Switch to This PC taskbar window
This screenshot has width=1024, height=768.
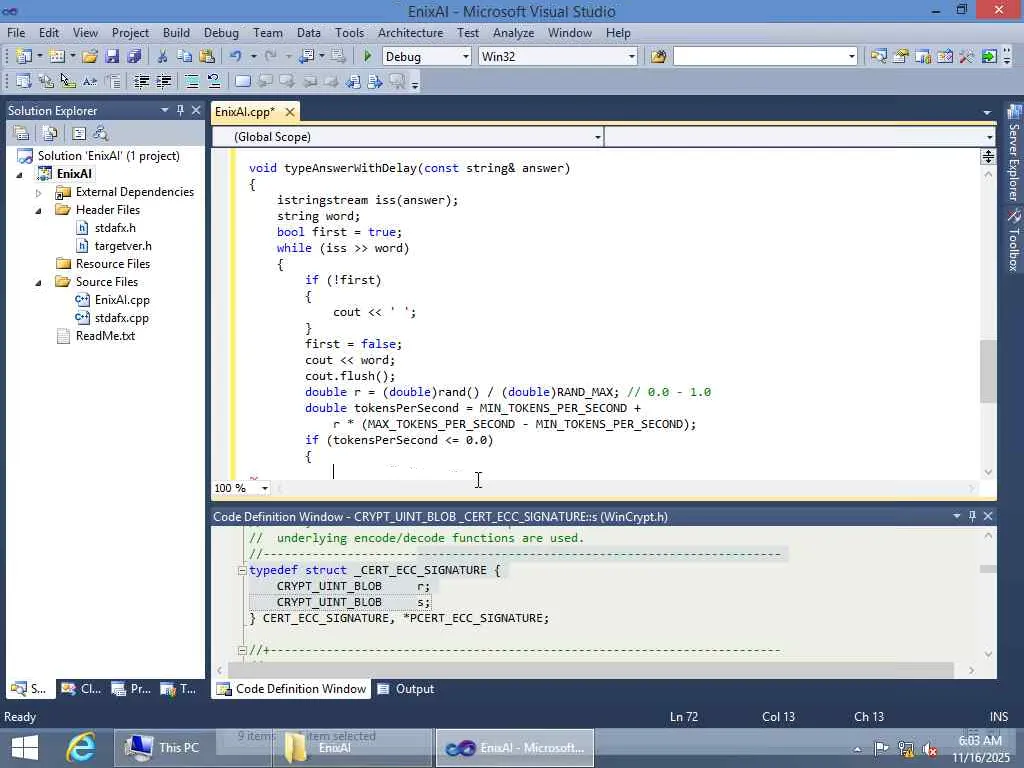tap(191, 748)
